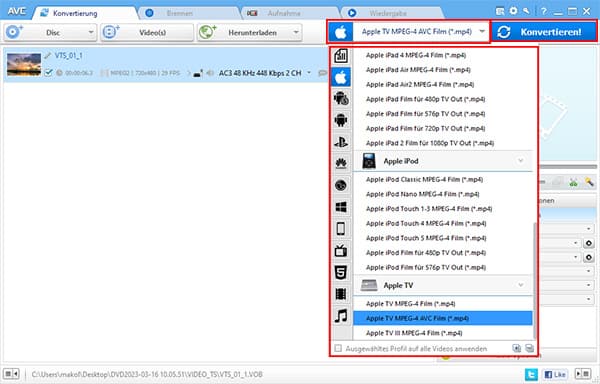Open the AC3 audio track dropdown arrow
The height and width of the screenshot is (384, 600).
point(309,73)
